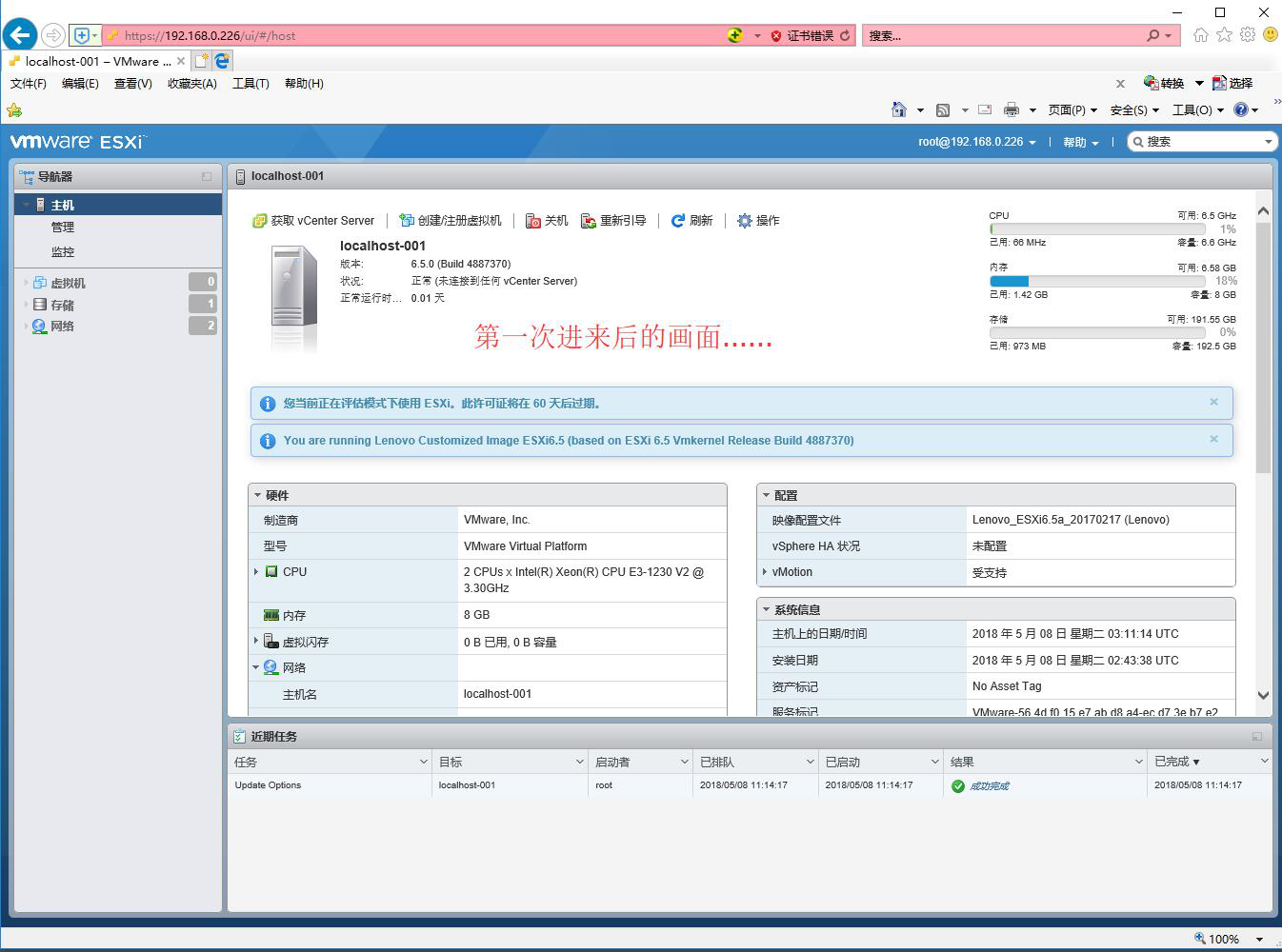Click 创建/注册虚拟机 to create a VM

point(451,221)
